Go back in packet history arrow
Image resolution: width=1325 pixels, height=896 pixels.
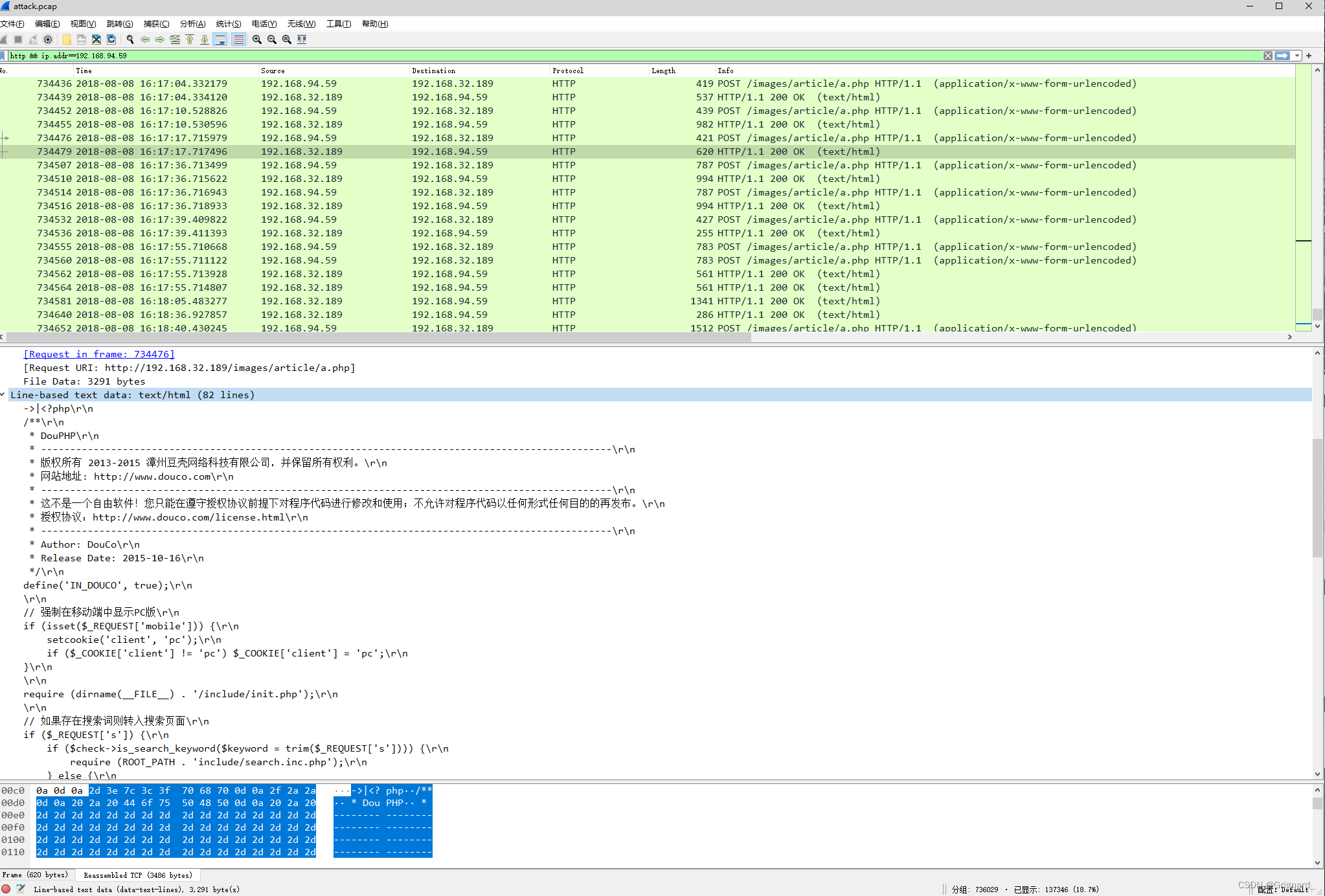point(145,39)
